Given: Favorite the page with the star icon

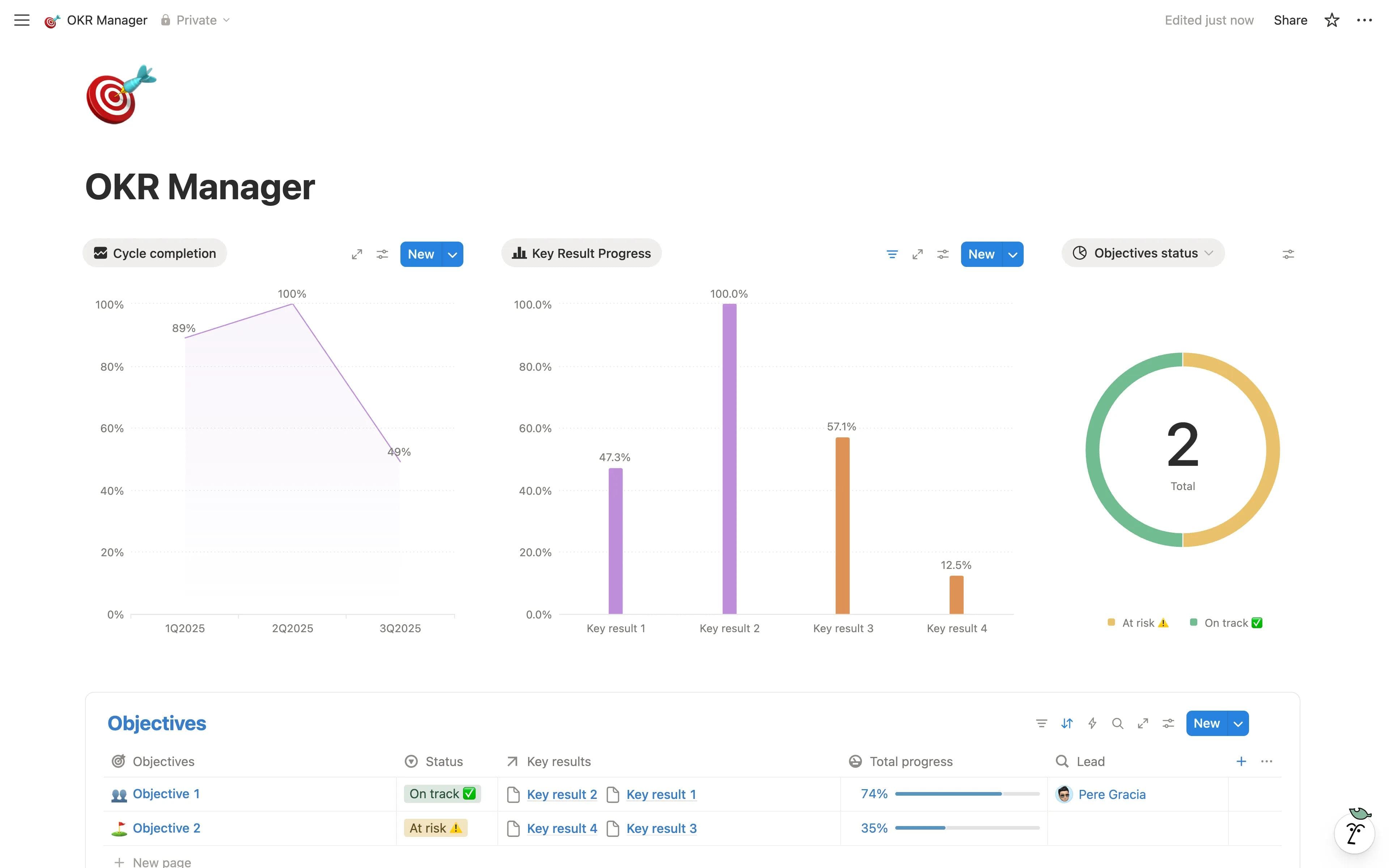Looking at the screenshot, I should point(1331,20).
